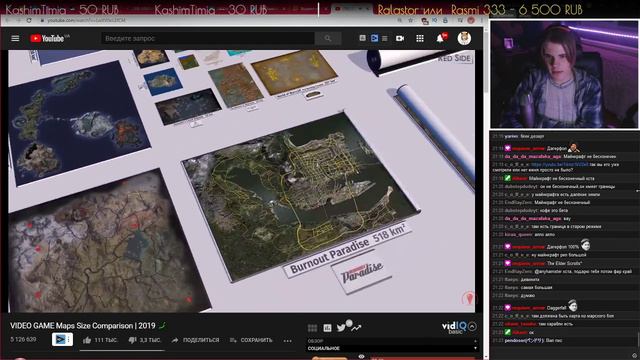Click the eye icon below vidIQ panel
The image size is (640, 360).
click(x=361, y=357)
